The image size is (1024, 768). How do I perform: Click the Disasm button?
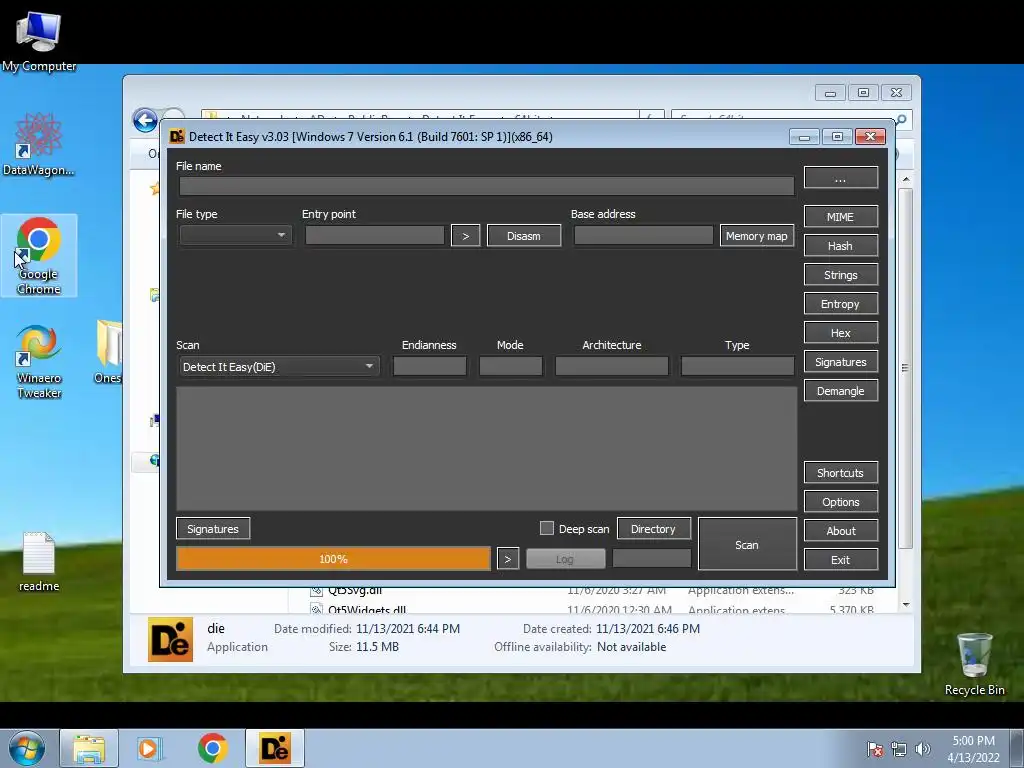pos(524,236)
